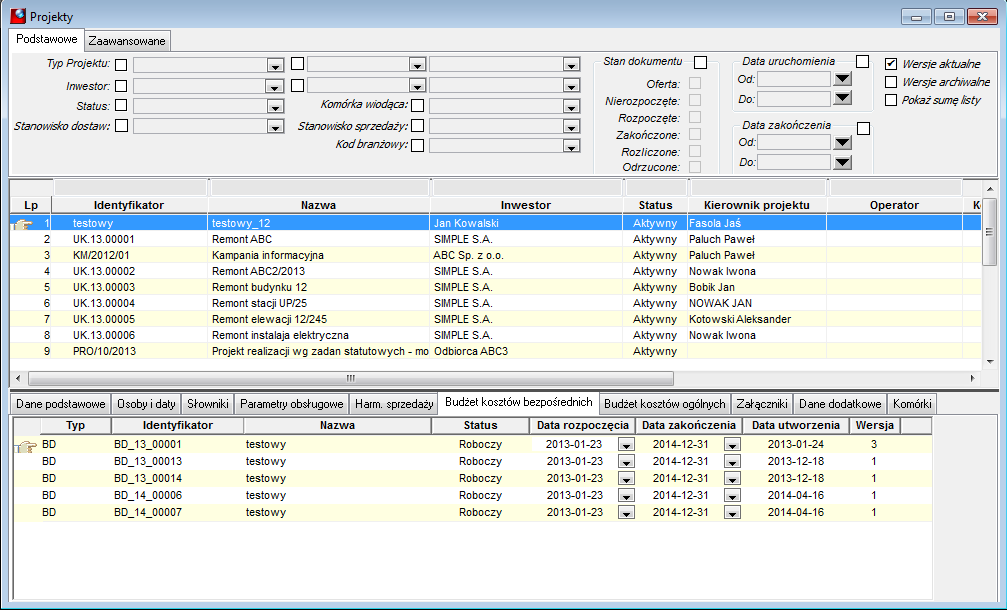
Task: Enable the Stanowisko sprzedaży checkbox
Action: [417, 126]
